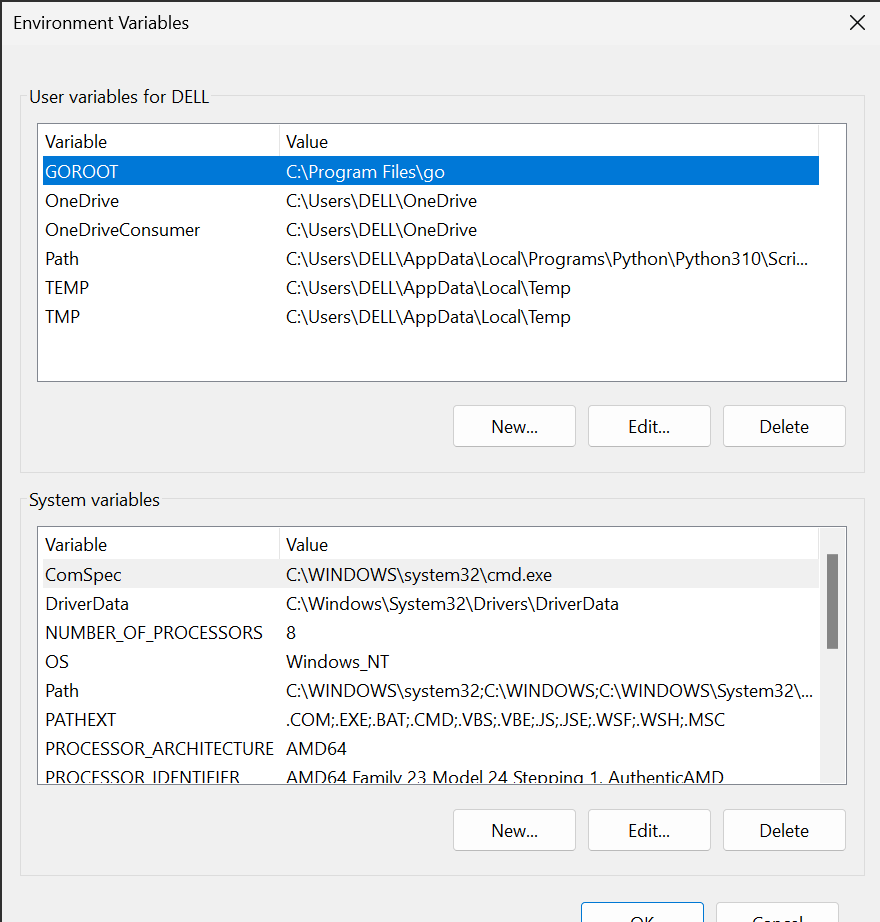
Task: Select the PROCESSOR_IDENTIFIER system variable
Action: pos(431,775)
